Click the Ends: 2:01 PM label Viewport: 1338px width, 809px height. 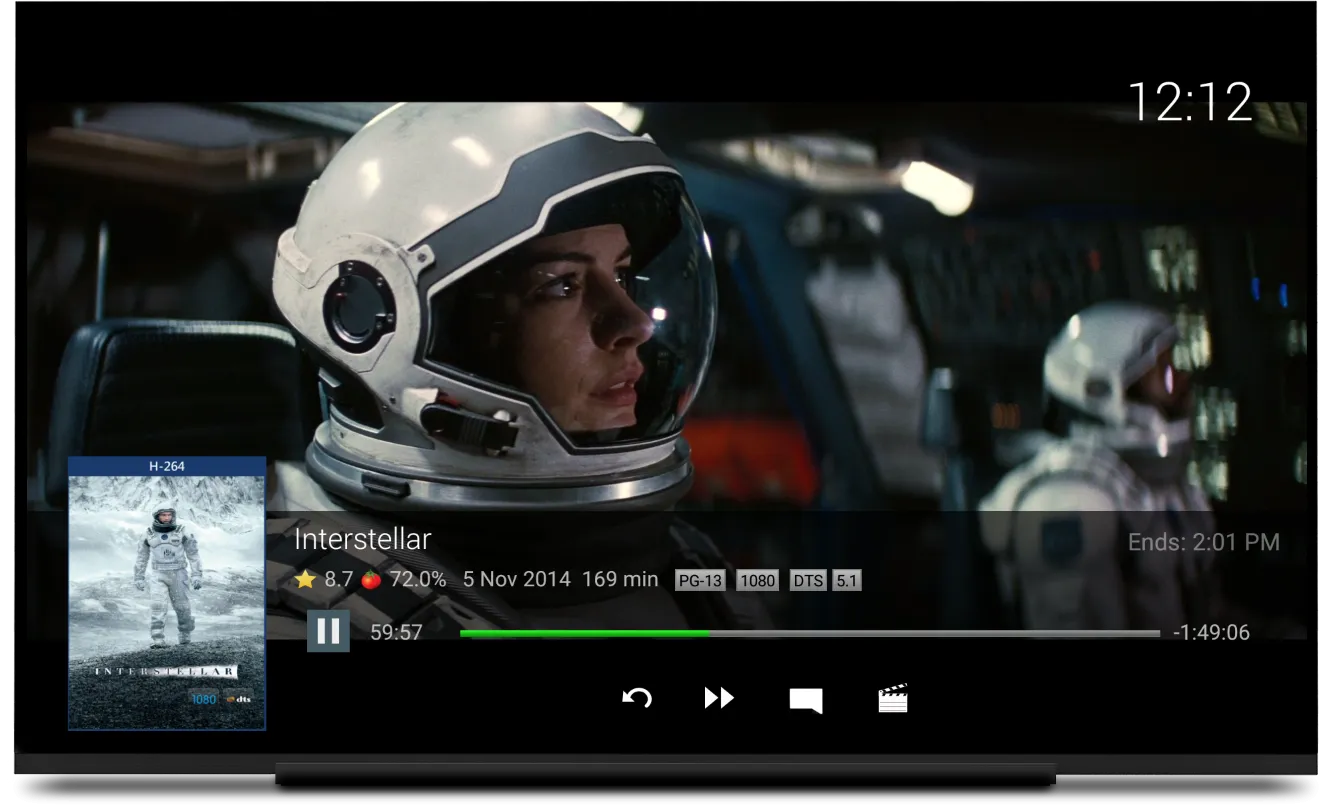pos(1204,542)
